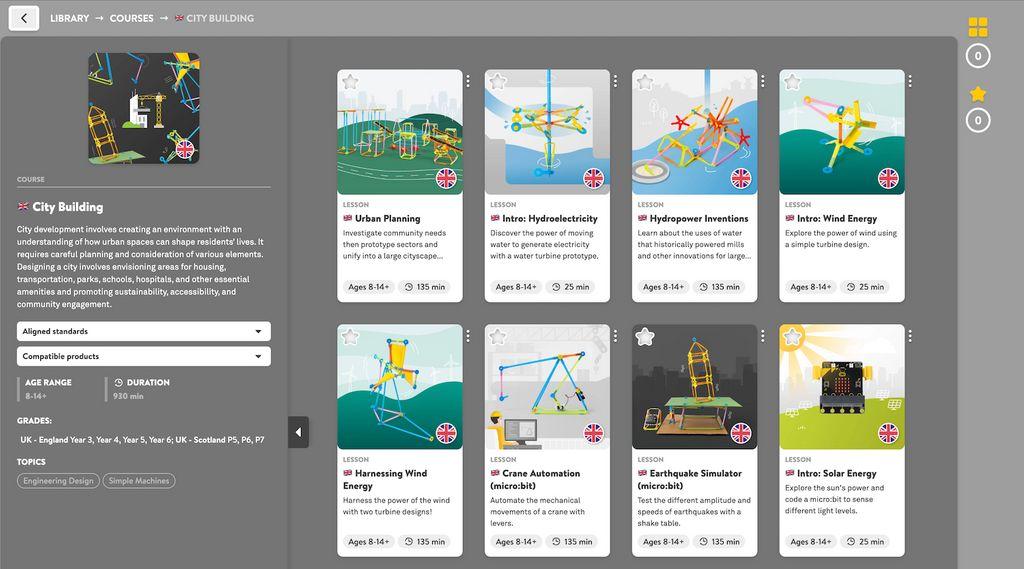Image resolution: width=1024 pixels, height=569 pixels.
Task: Click the UK flag on Intro: Wind Energy thumbnail
Action: pos(888,178)
